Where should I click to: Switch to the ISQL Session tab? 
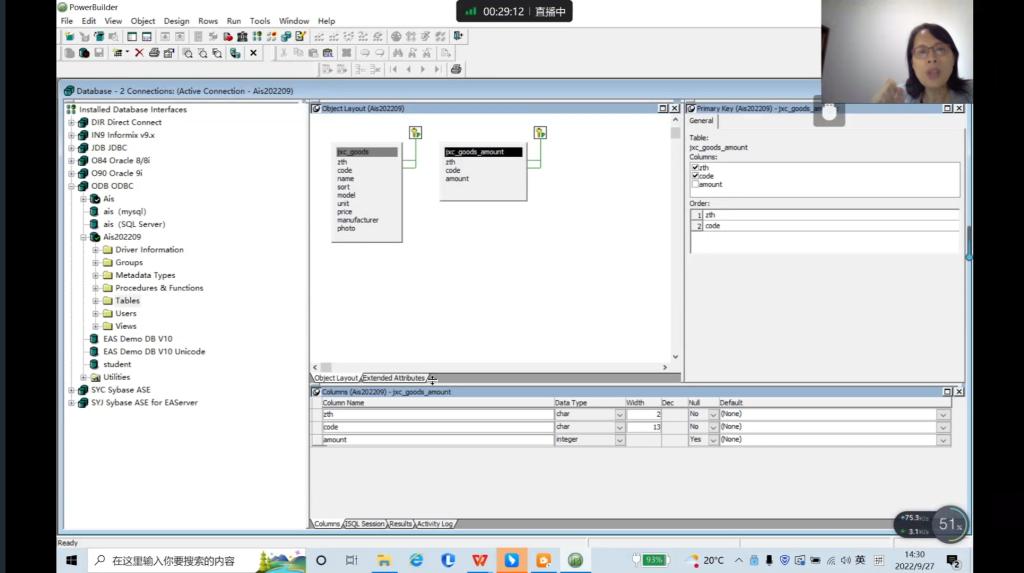click(365, 524)
